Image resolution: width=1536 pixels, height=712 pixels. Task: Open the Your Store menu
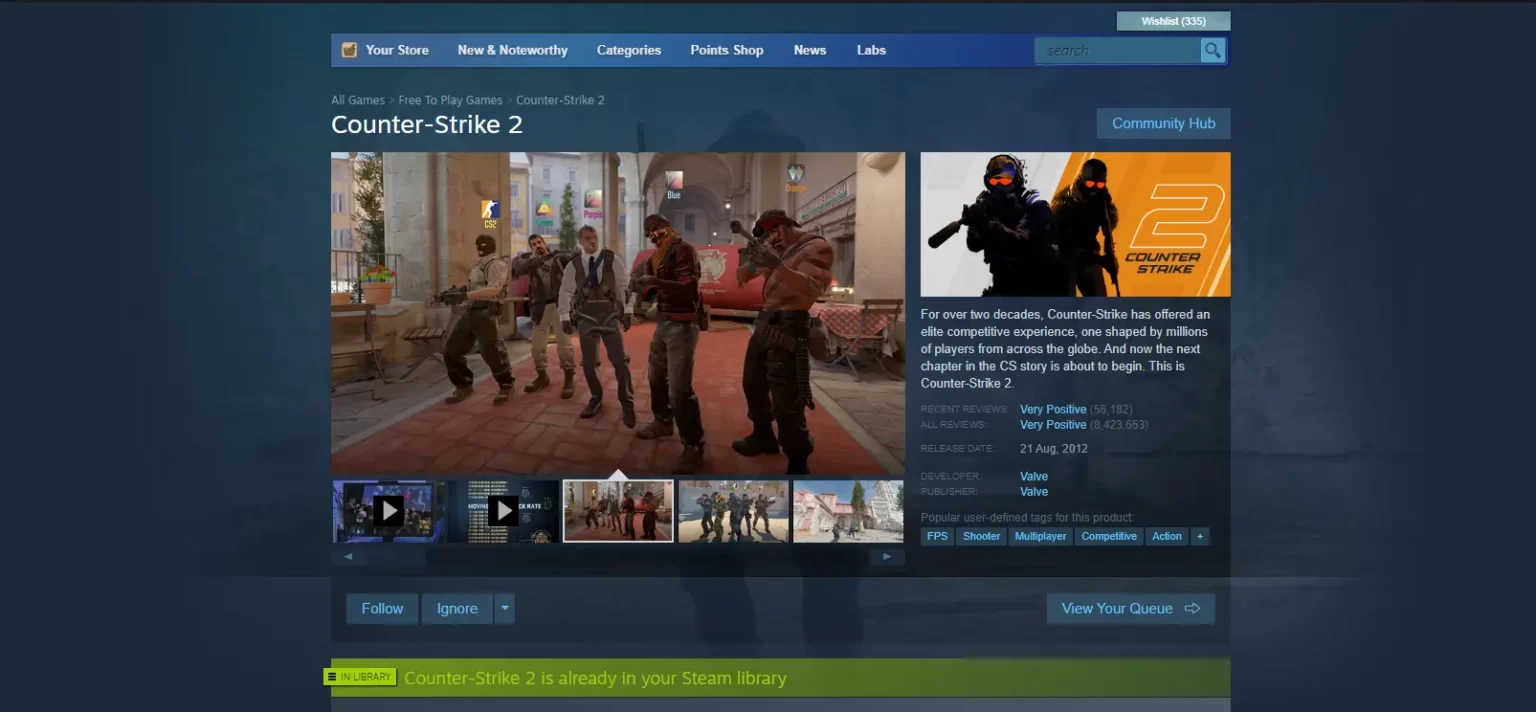397,50
